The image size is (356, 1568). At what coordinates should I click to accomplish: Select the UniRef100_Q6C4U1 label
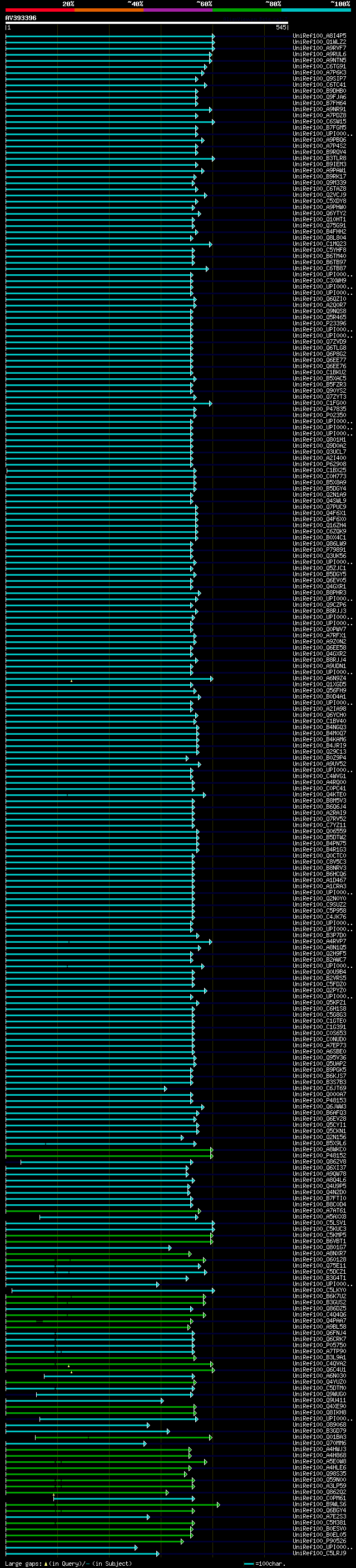pos(319,1370)
